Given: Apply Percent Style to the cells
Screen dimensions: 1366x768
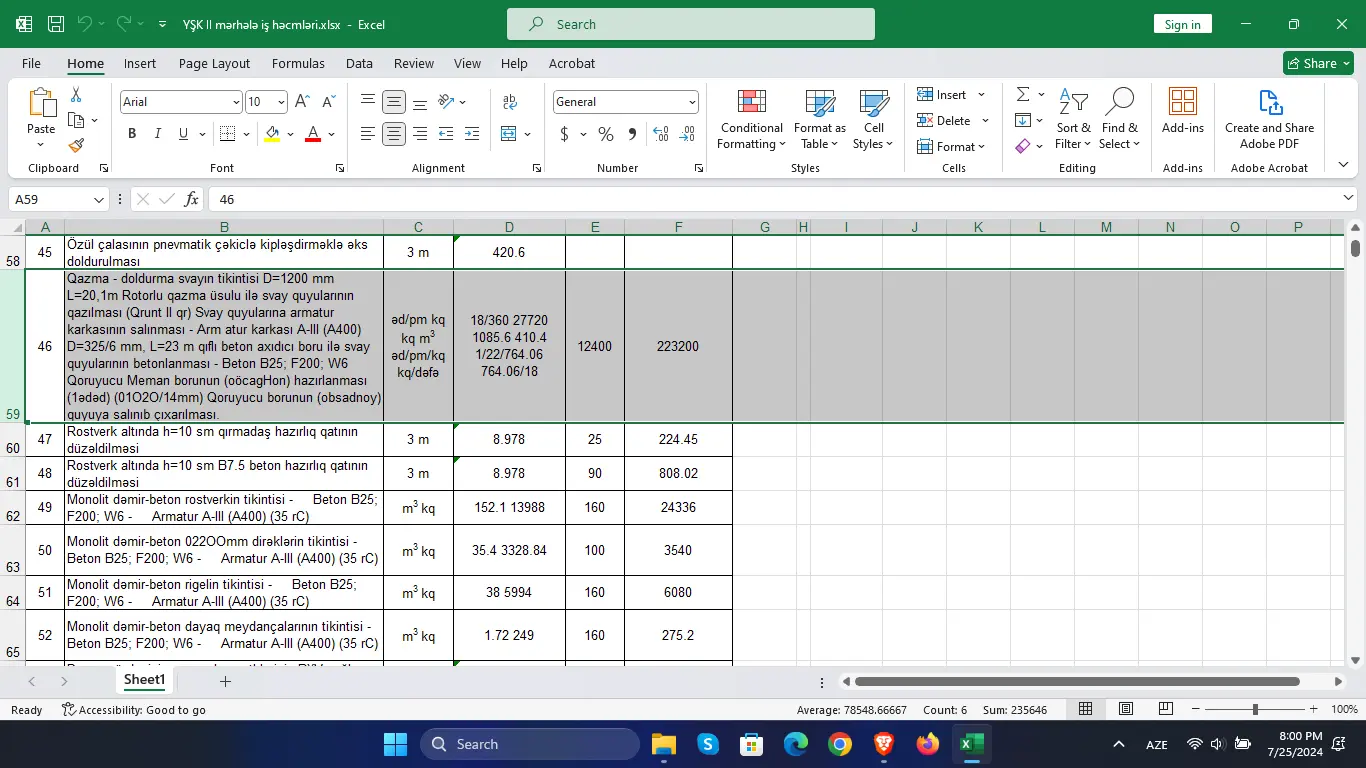Looking at the screenshot, I should [606, 134].
